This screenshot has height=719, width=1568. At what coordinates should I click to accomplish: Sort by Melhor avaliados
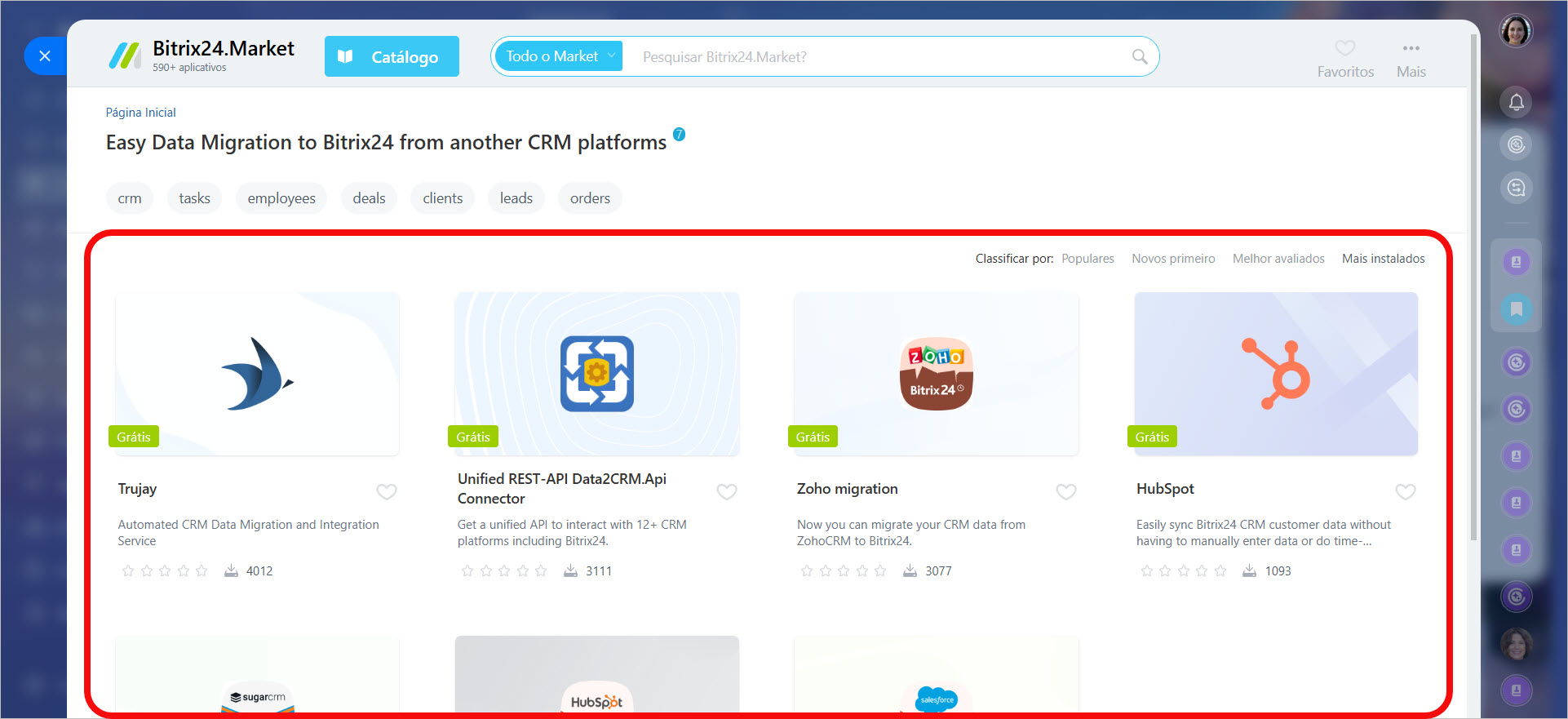pos(1278,259)
